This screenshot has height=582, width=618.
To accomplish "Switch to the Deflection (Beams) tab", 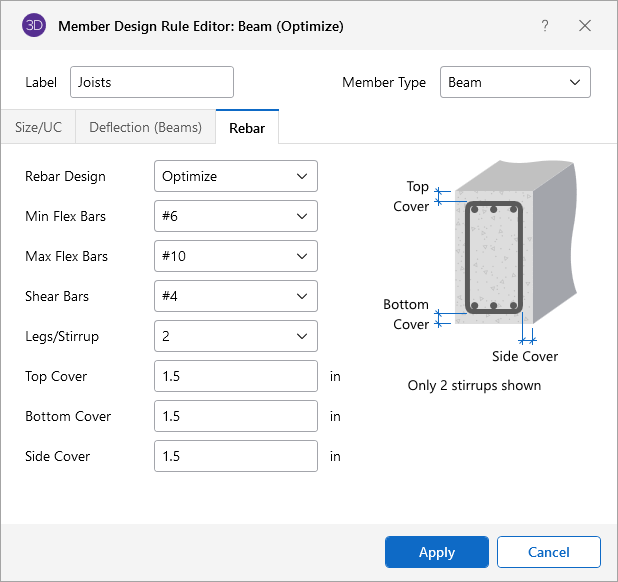I will click(x=145, y=127).
